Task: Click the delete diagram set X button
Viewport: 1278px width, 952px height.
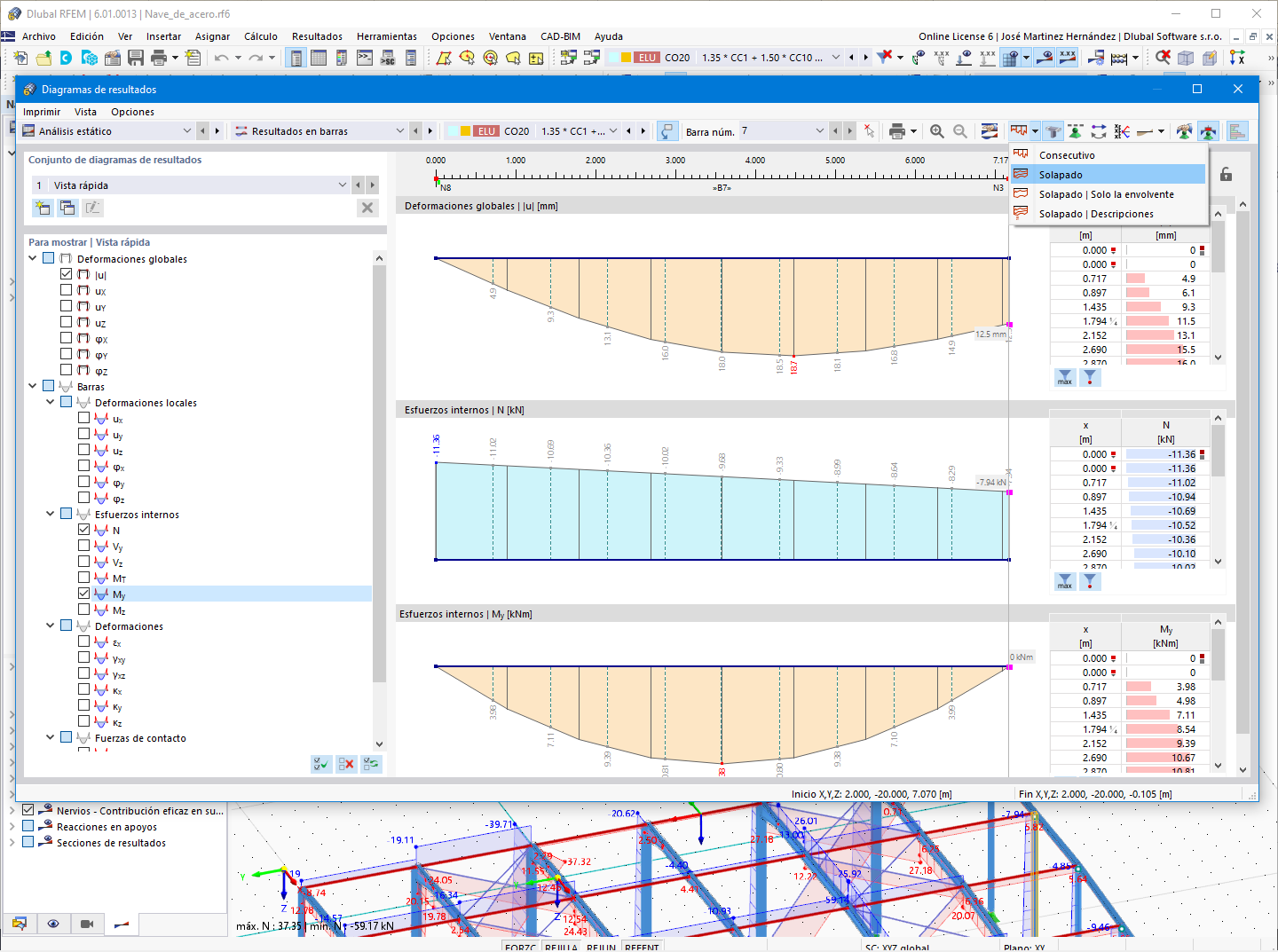Action: coord(367,208)
